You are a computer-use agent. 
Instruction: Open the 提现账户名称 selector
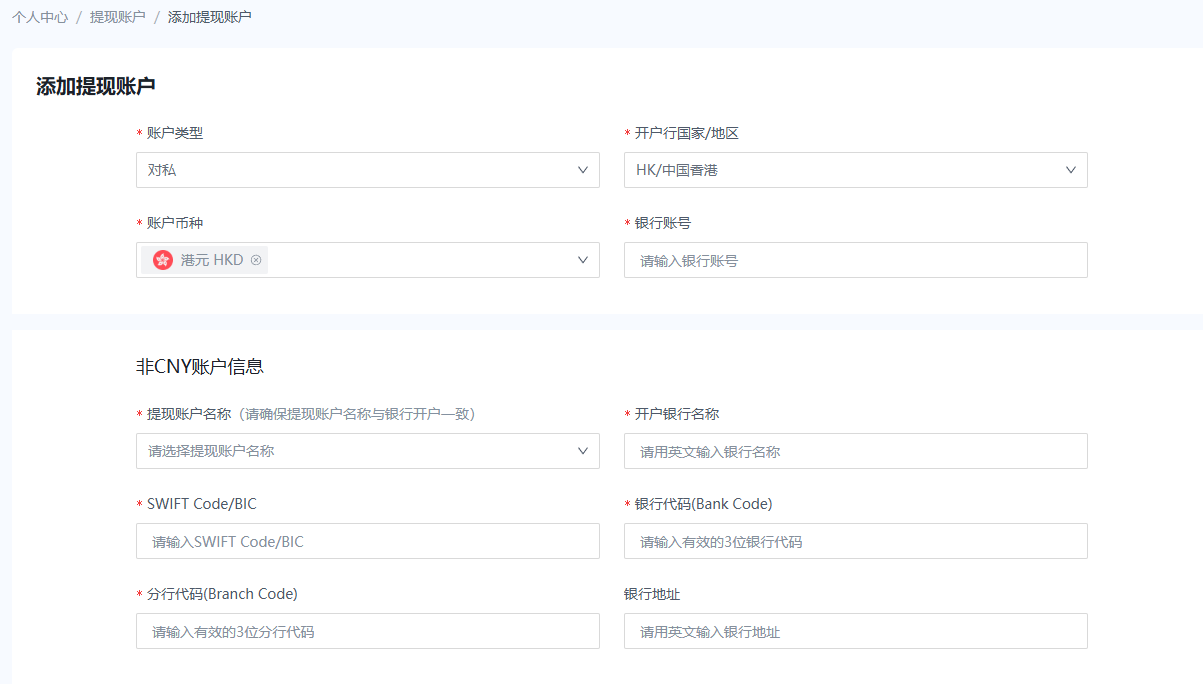[x=367, y=451]
